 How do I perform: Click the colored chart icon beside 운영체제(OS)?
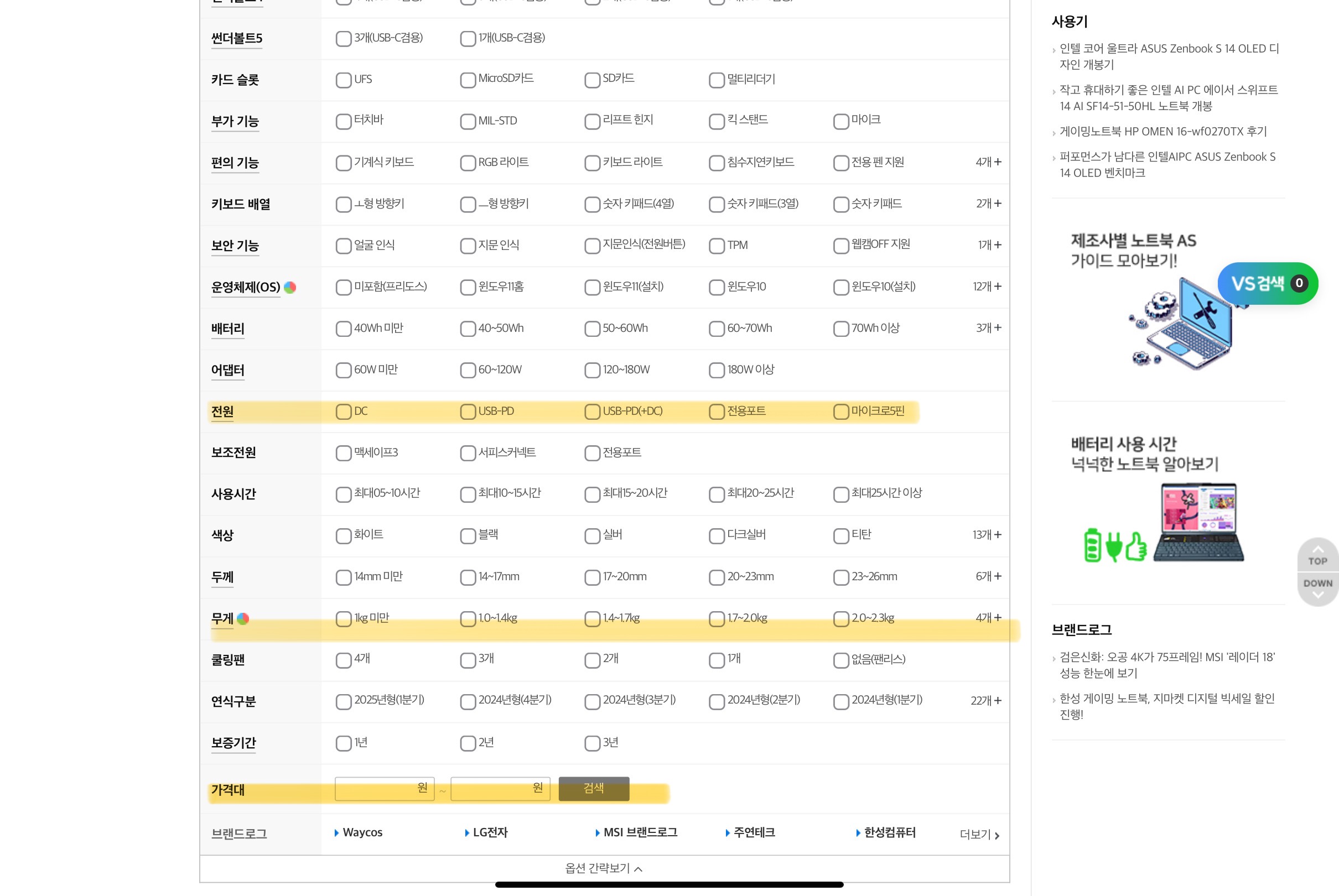[x=290, y=287]
